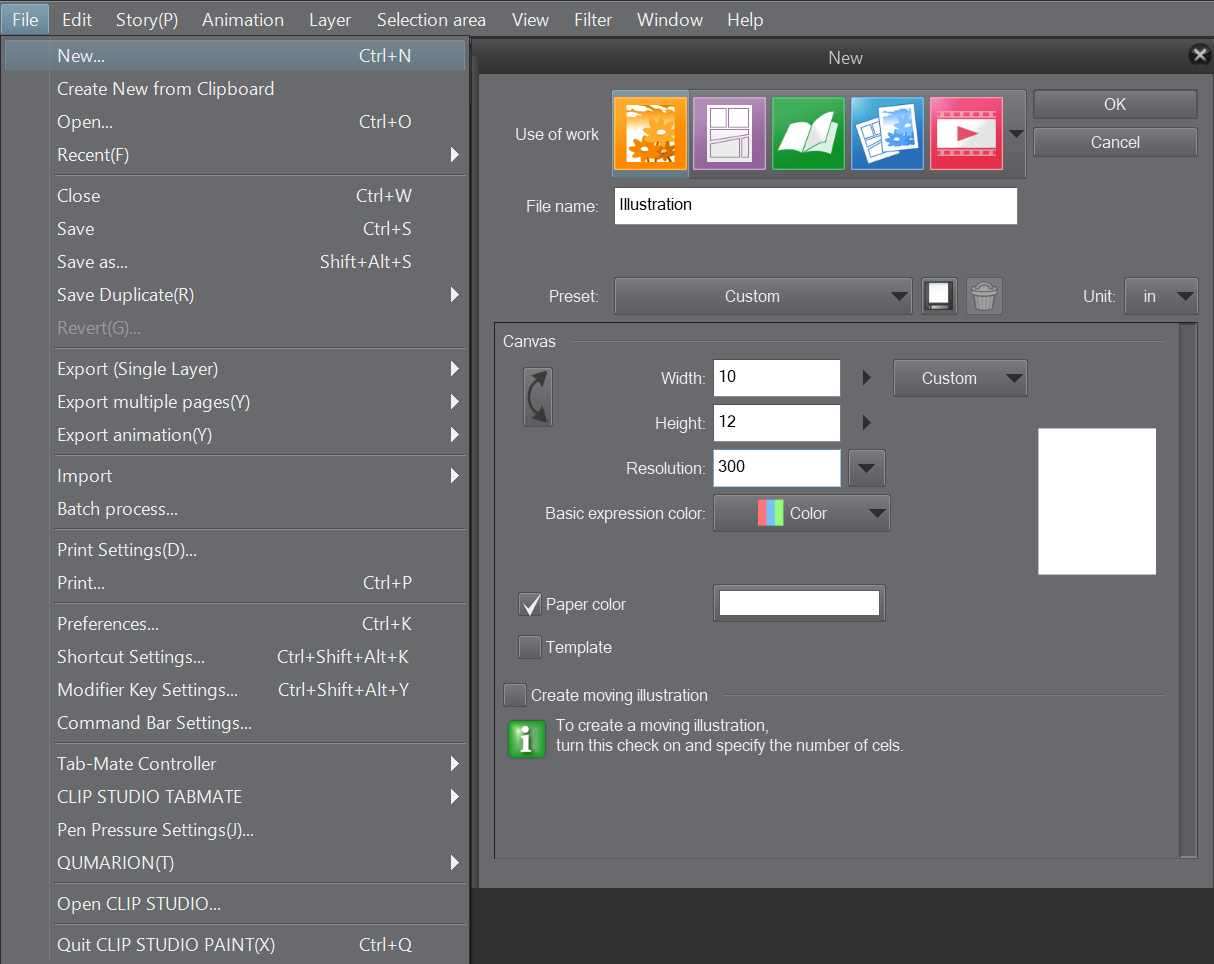This screenshot has height=964, width=1214.
Task: Swap width and height with rotate arrows
Action: (538, 397)
